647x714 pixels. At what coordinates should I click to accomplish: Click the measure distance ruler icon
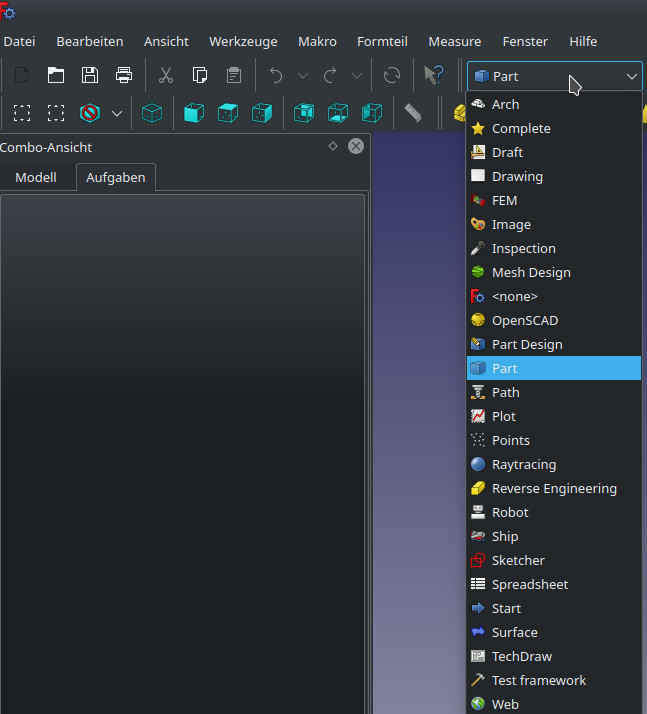[x=413, y=113]
